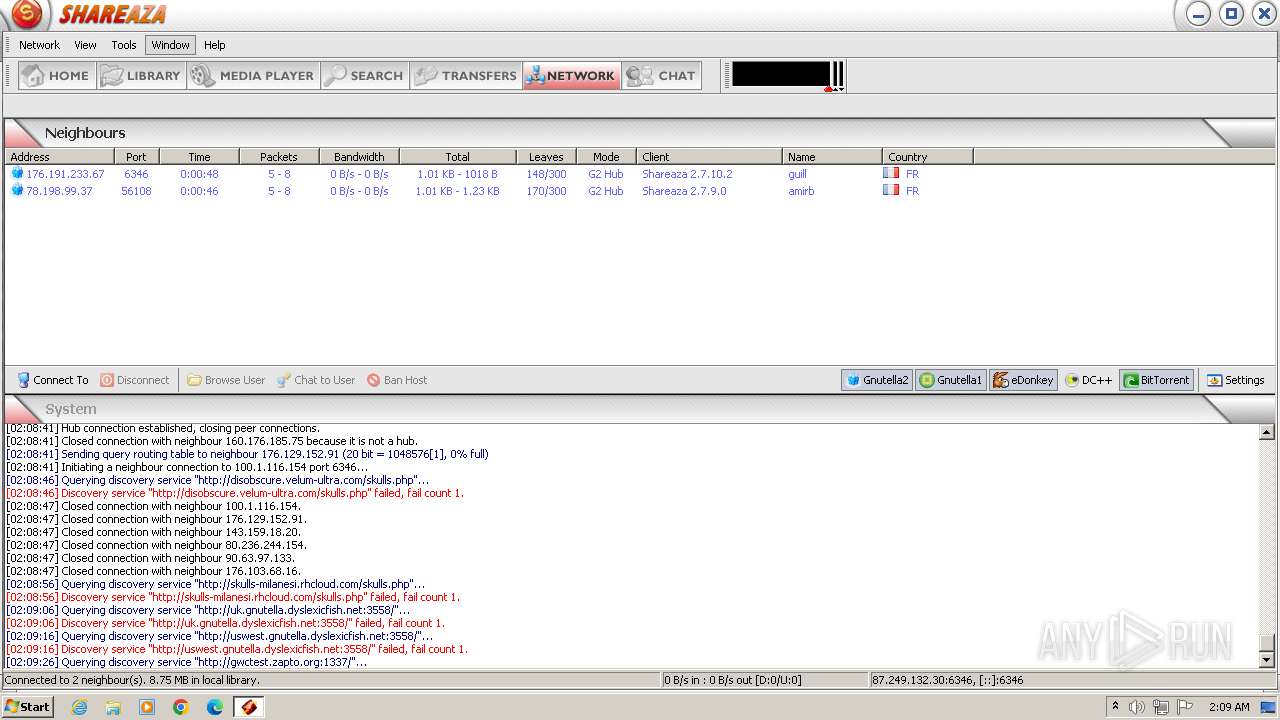Sort neighbours by Time column
This screenshot has width=1280, height=720.
(199, 157)
